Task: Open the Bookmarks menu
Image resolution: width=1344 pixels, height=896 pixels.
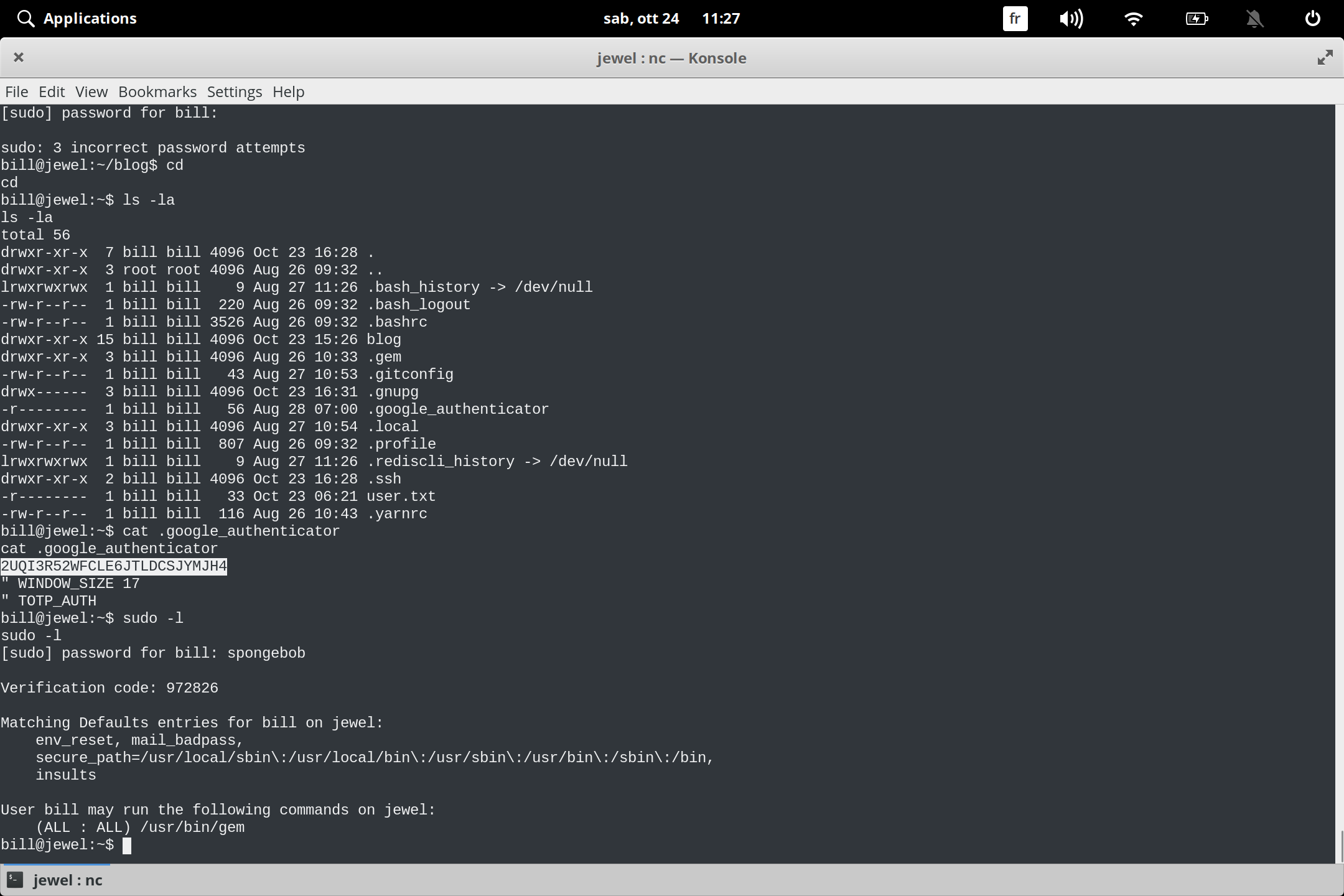Action: click(x=157, y=91)
